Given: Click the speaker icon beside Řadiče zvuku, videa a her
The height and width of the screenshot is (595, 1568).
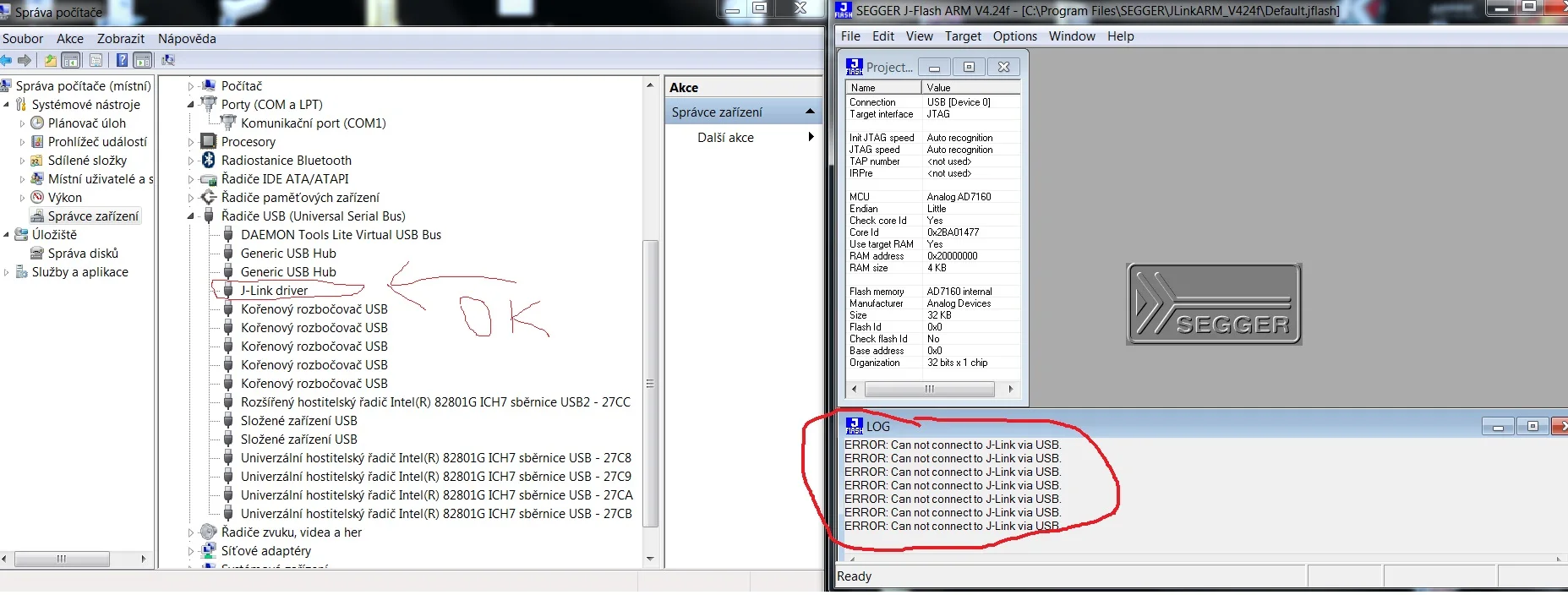Looking at the screenshot, I should point(209,532).
